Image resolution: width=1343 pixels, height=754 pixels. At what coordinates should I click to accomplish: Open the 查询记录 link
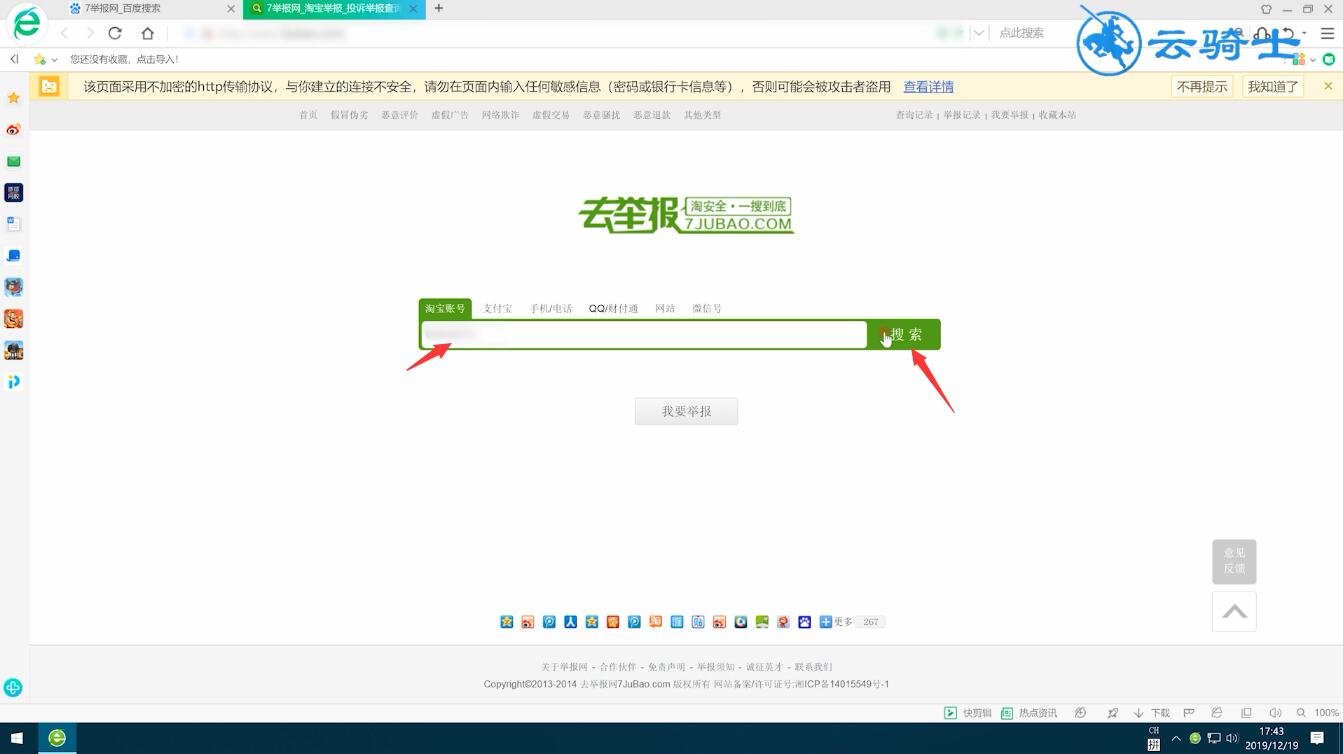914,115
